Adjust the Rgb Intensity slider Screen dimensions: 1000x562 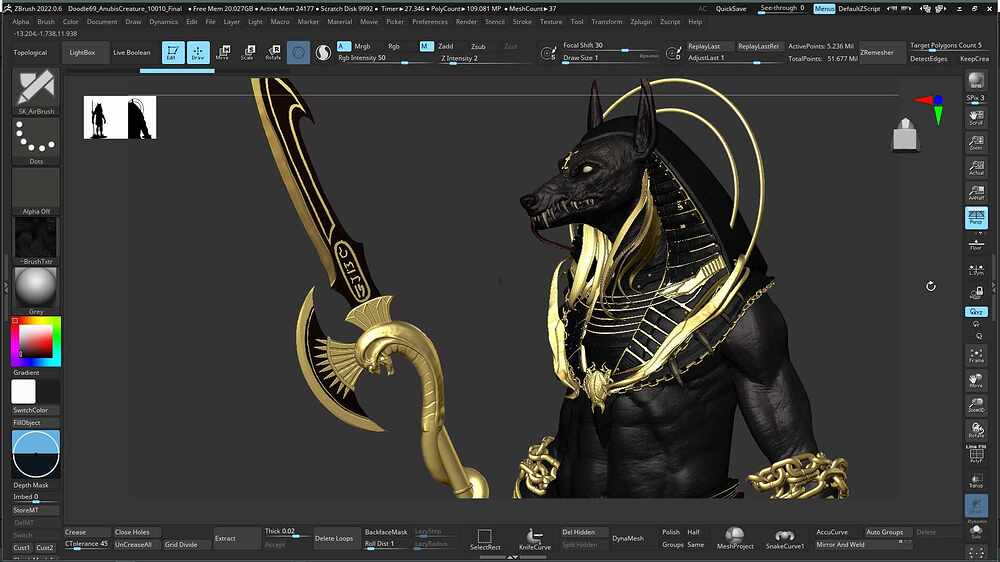[376, 58]
